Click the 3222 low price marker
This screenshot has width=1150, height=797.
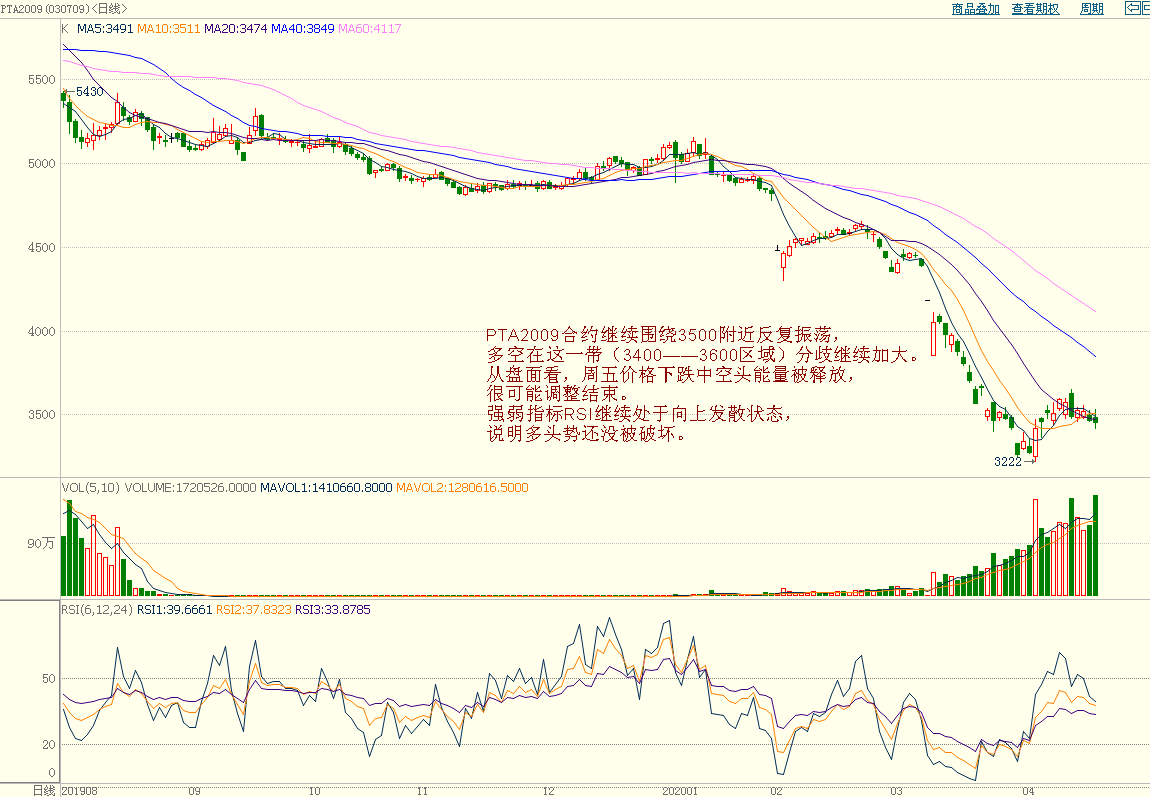pyautogui.click(x=1008, y=461)
